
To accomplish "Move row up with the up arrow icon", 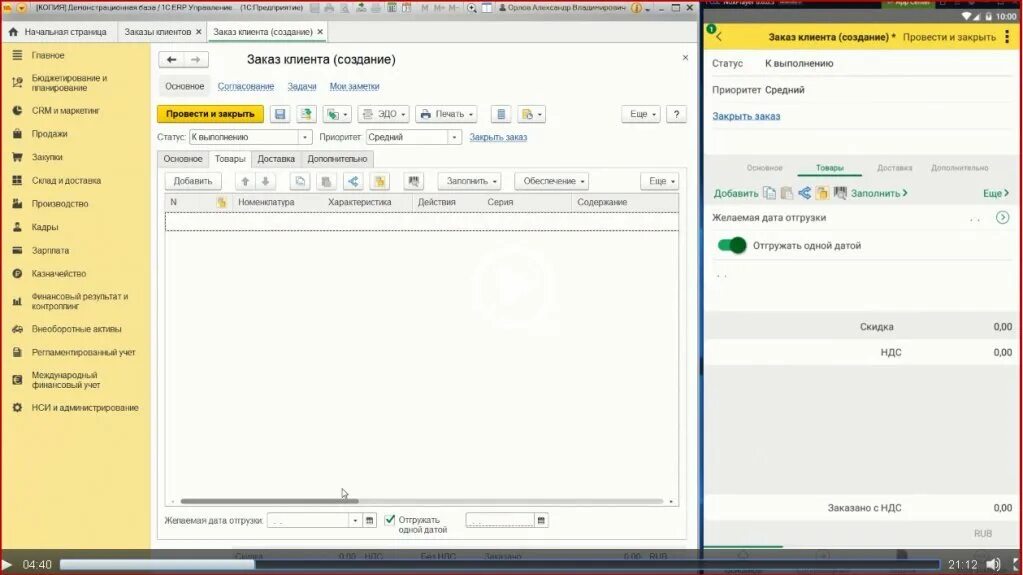I will tap(245, 181).
